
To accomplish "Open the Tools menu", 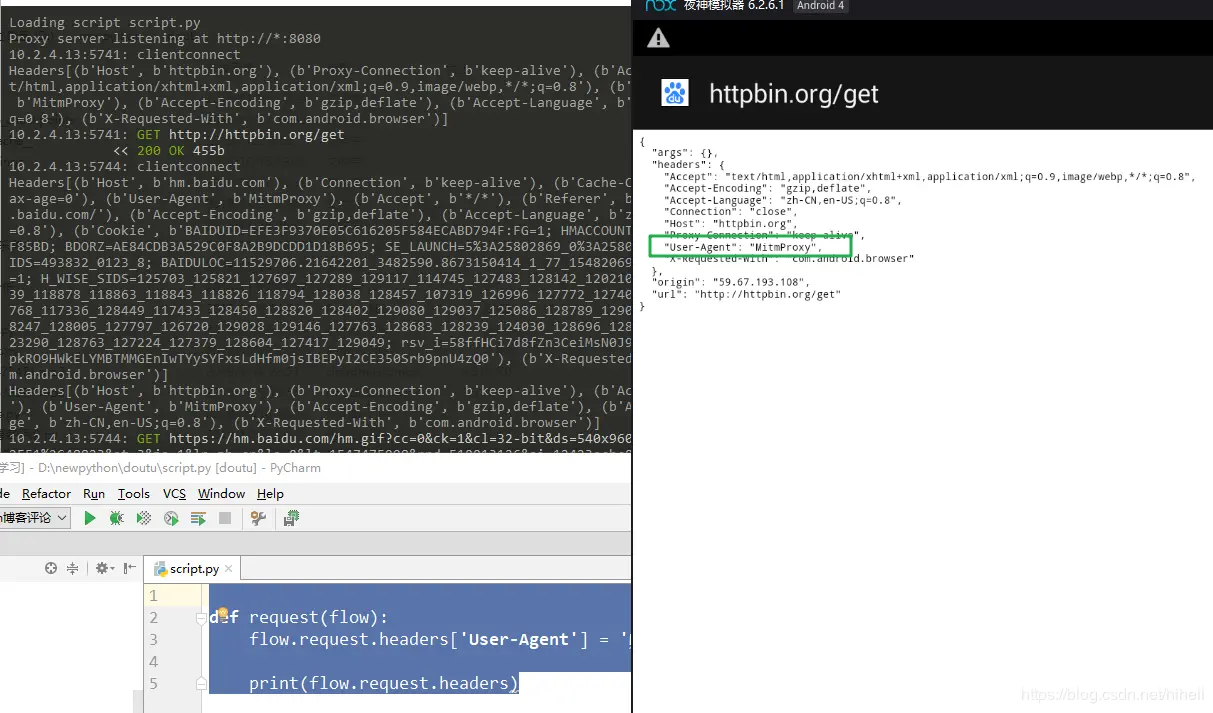I will click(x=133, y=494).
